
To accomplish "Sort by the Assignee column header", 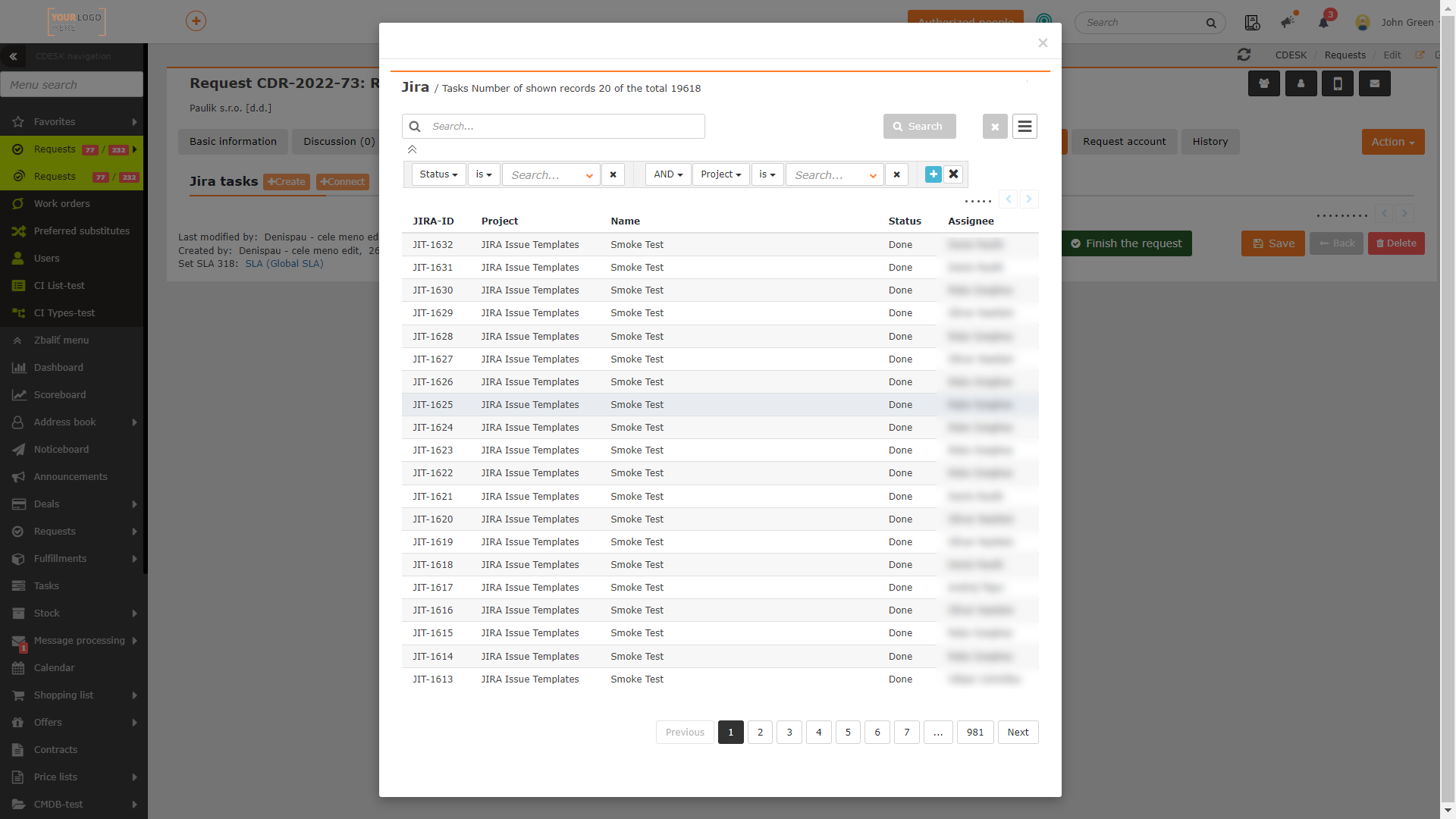I will [x=971, y=221].
